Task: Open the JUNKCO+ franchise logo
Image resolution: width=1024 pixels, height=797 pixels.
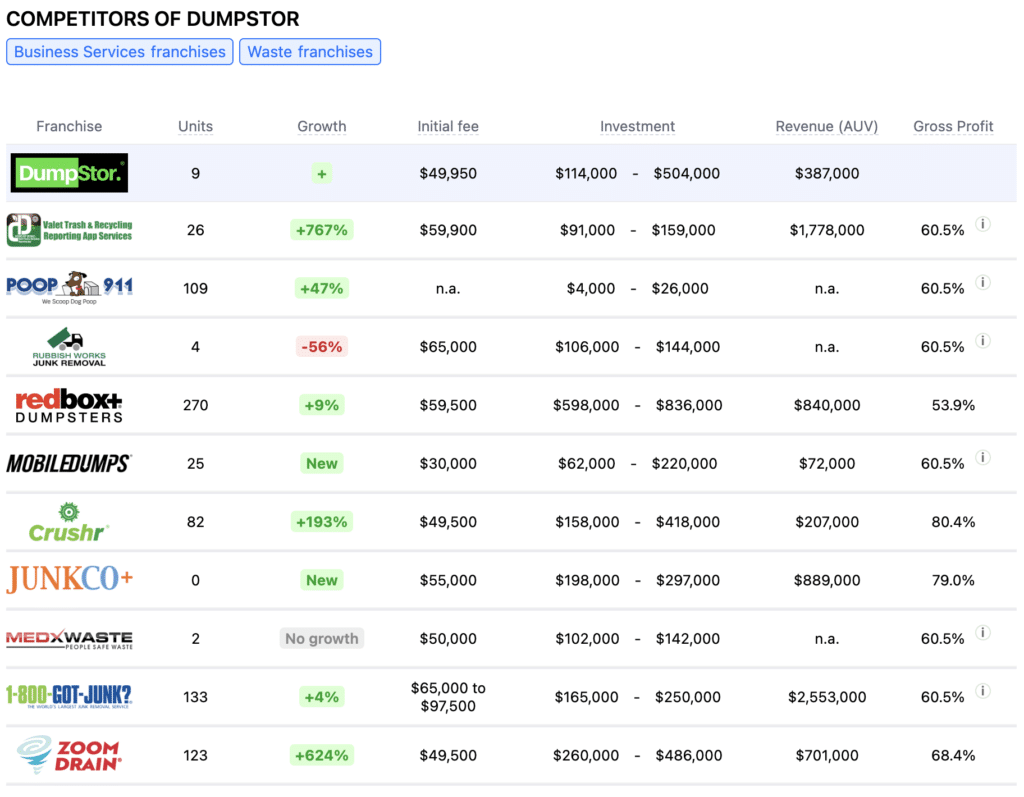Action: click(69, 579)
